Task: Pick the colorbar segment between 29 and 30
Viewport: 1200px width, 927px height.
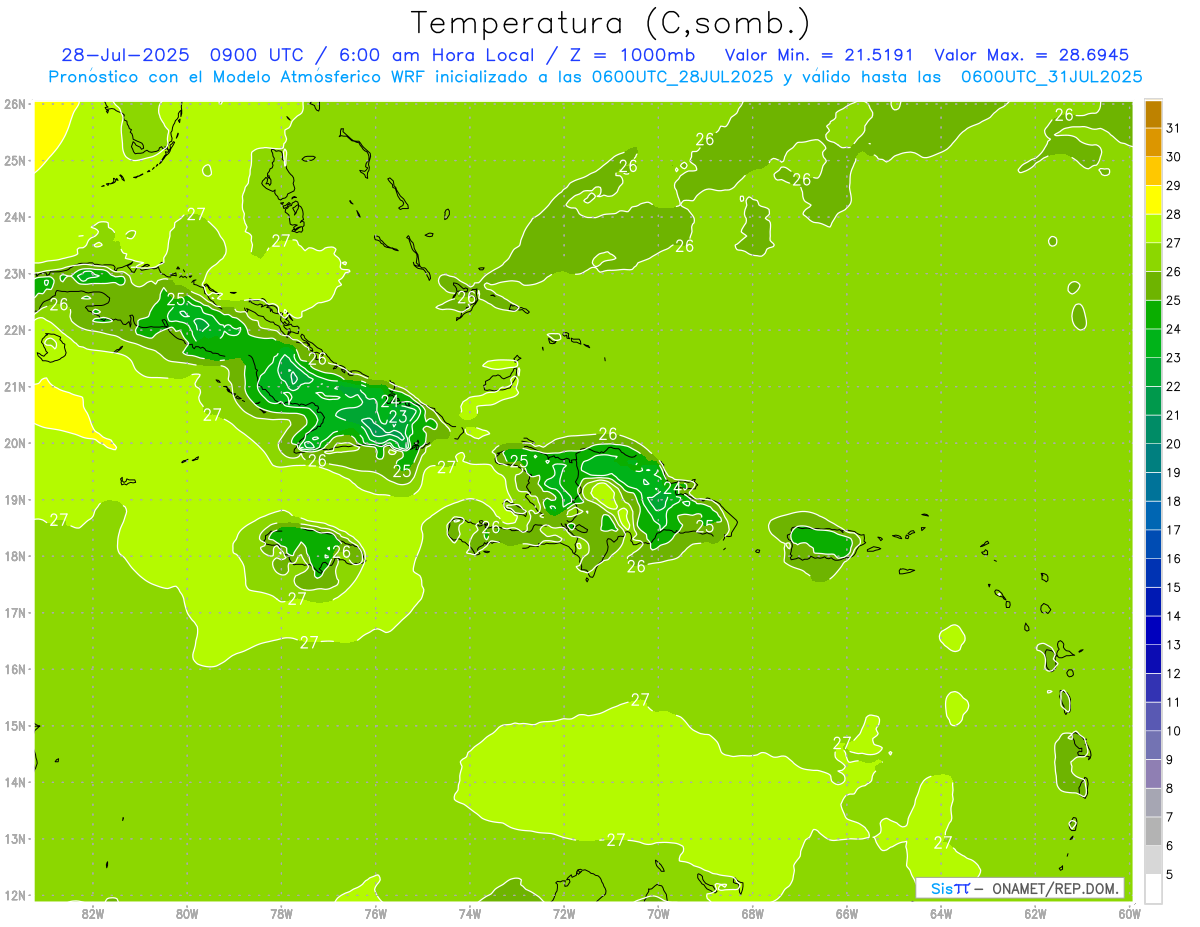Action: (x=1153, y=172)
